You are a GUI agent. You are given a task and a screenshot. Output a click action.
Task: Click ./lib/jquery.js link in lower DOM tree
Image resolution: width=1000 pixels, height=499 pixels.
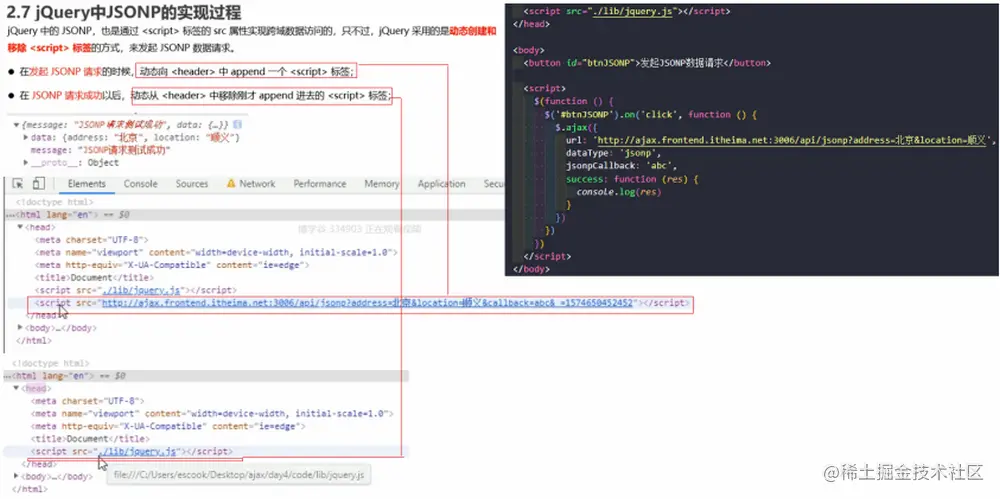[x=137, y=451]
